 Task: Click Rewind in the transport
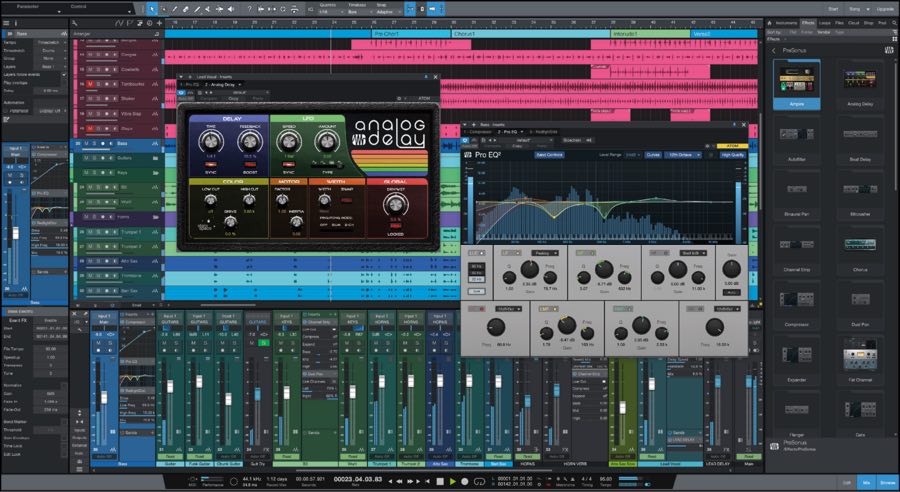tap(399, 481)
